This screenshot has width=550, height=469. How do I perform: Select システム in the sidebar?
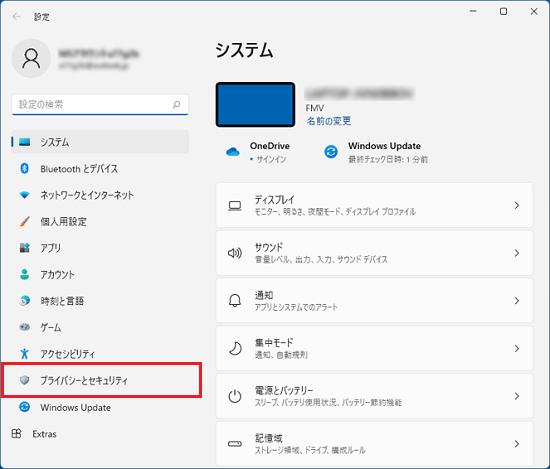coord(100,142)
